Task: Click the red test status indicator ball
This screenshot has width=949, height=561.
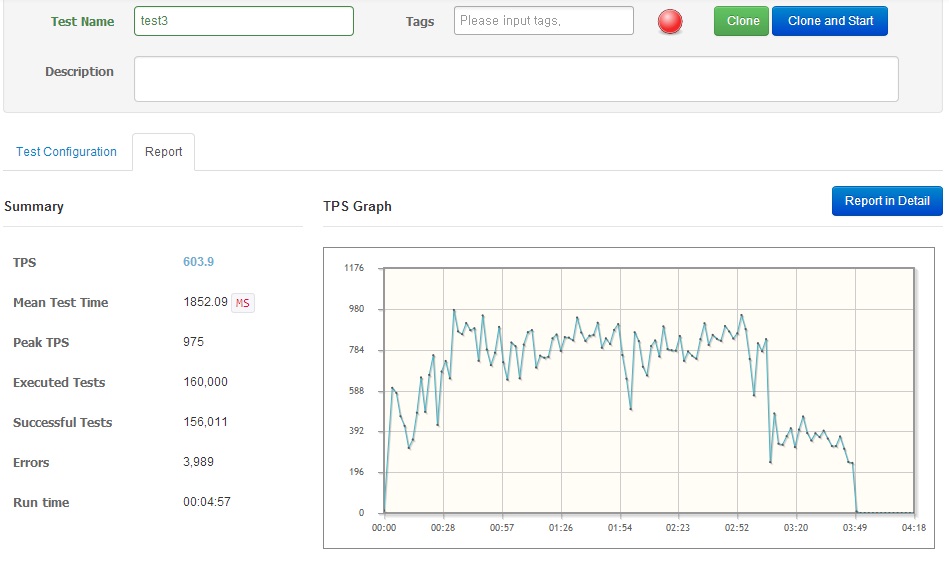Action: pyautogui.click(x=671, y=22)
